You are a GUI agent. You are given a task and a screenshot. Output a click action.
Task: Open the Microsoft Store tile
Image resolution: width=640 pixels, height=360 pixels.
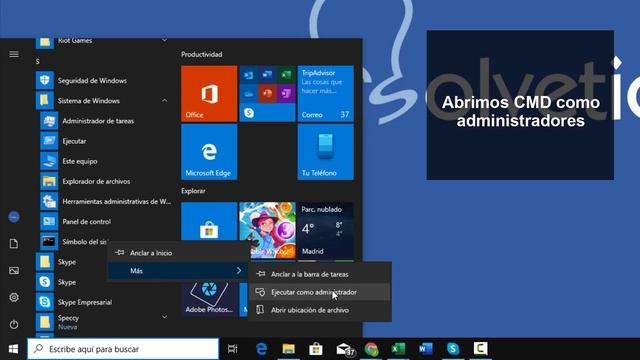coord(209,221)
